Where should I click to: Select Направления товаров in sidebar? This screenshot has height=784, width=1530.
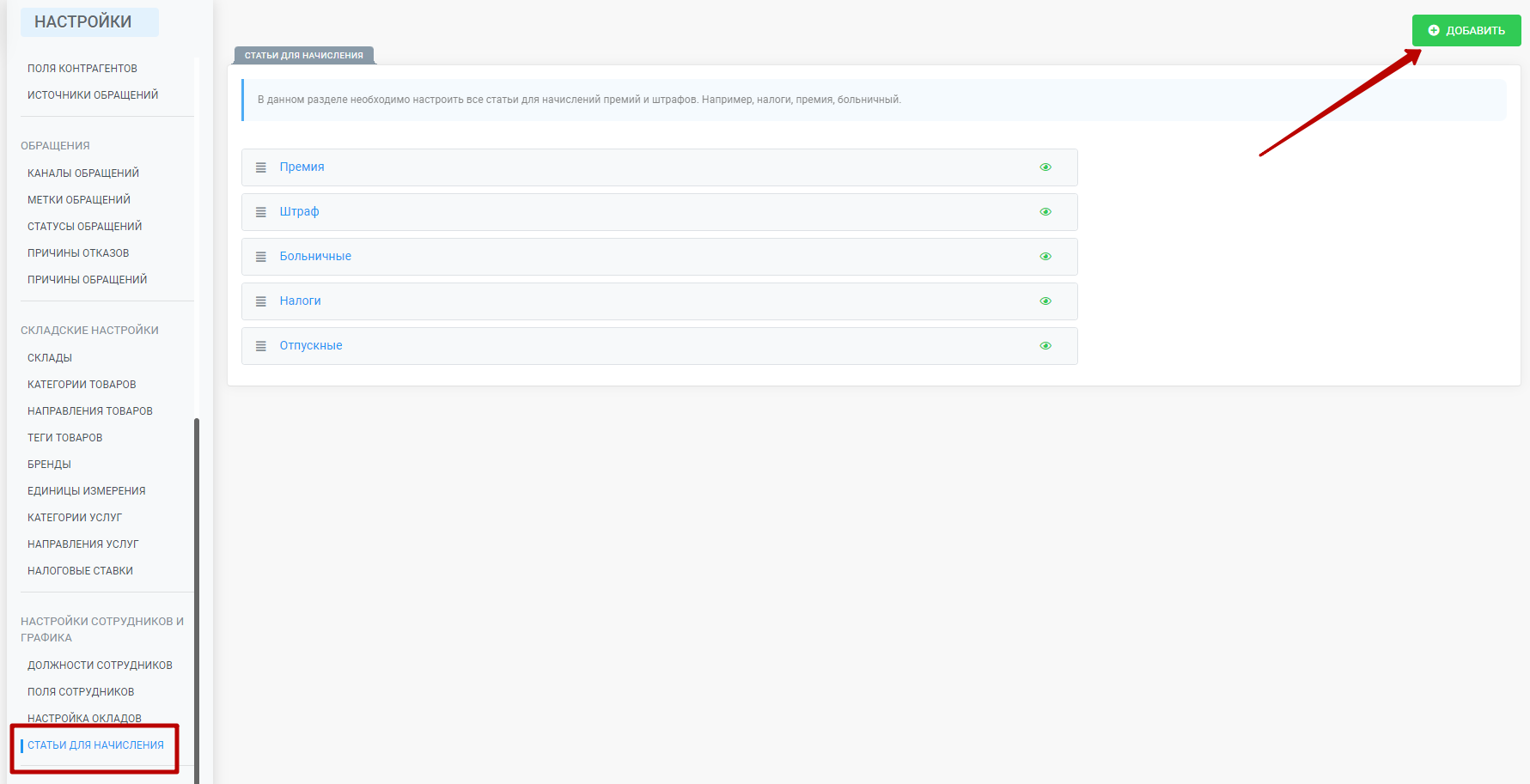click(x=90, y=411)
